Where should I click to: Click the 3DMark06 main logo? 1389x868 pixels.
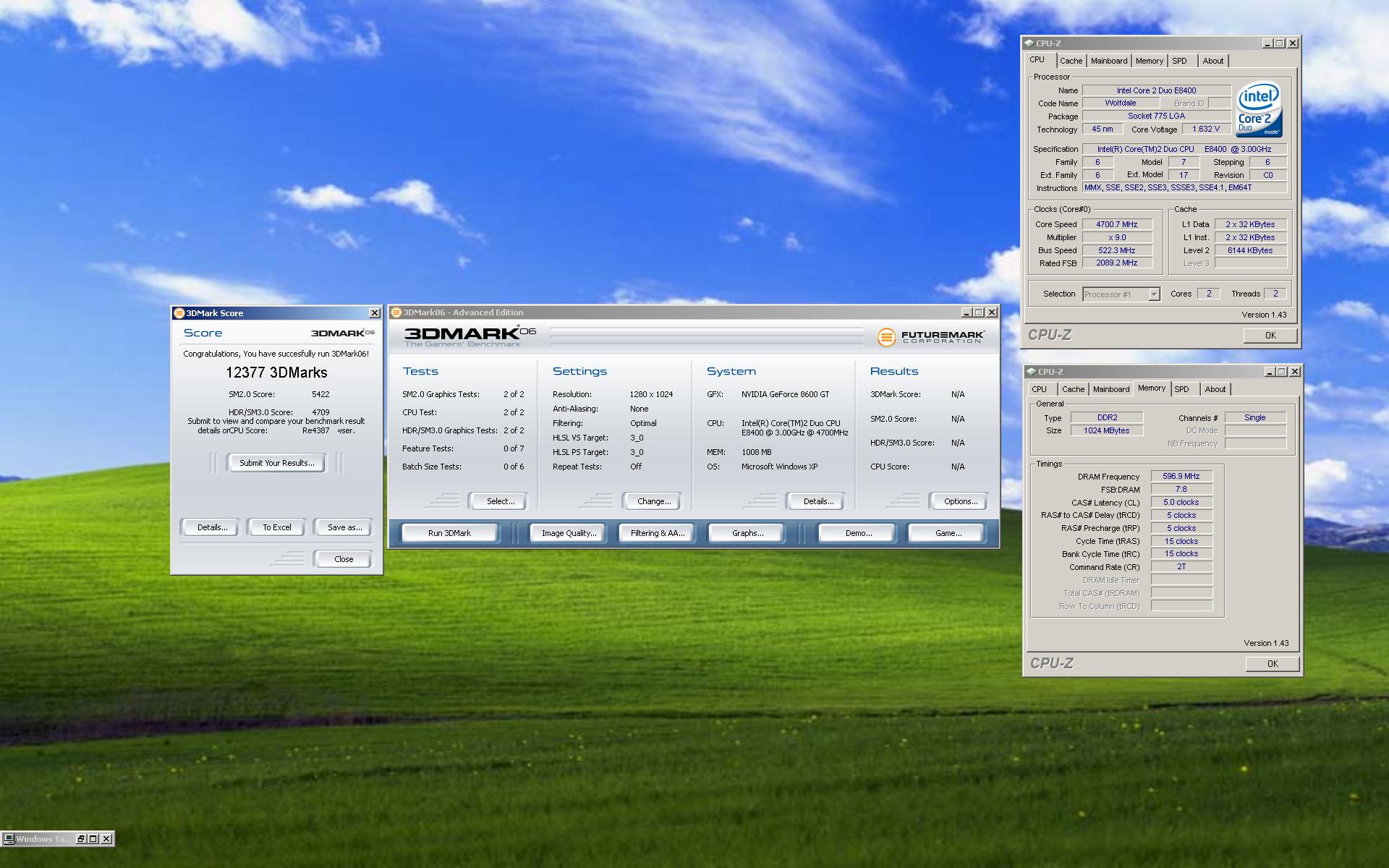click(470, 336)
